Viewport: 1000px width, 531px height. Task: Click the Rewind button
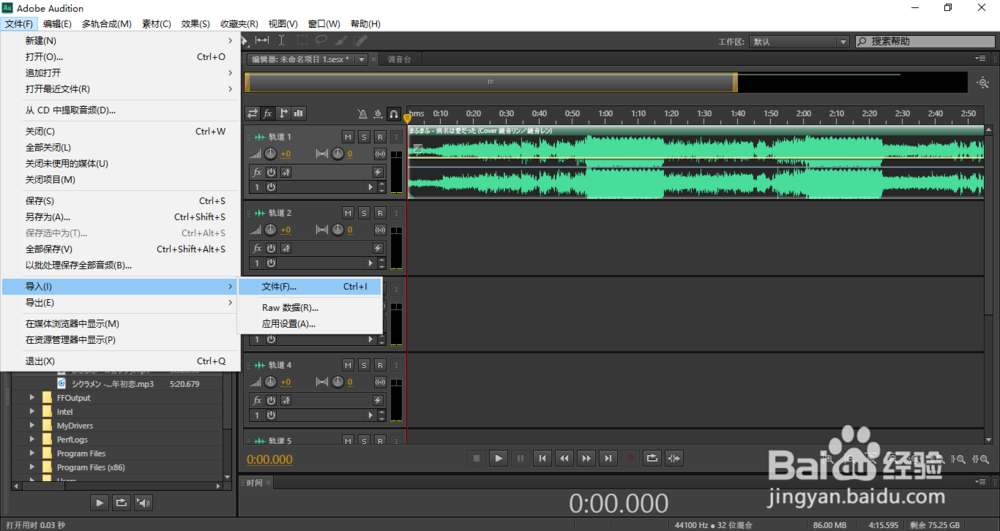(564, 458)
